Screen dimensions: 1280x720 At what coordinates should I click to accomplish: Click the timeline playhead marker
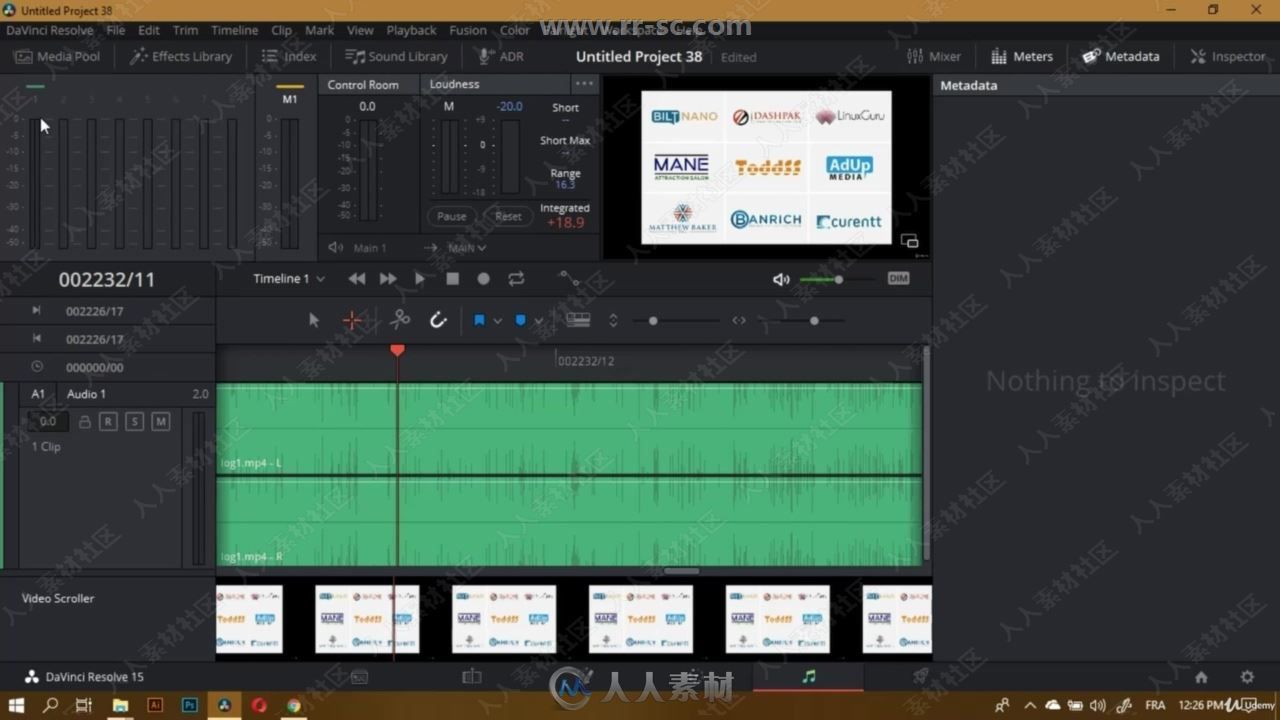point(397,350)
